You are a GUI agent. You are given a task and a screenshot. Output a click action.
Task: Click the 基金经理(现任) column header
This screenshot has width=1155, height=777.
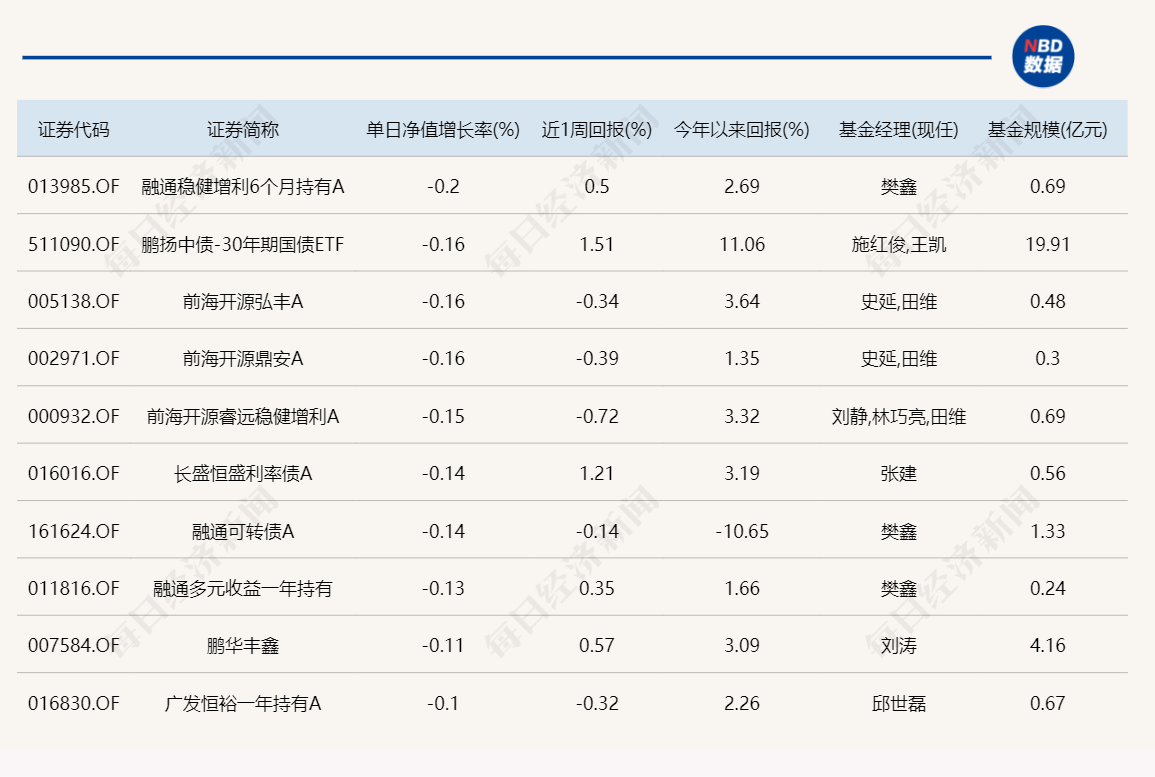898,130
